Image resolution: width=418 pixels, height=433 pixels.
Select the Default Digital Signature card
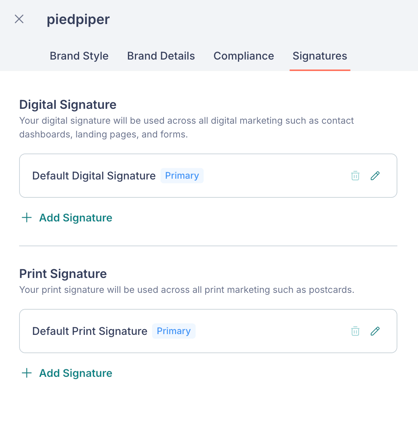[x=208, y=176]
